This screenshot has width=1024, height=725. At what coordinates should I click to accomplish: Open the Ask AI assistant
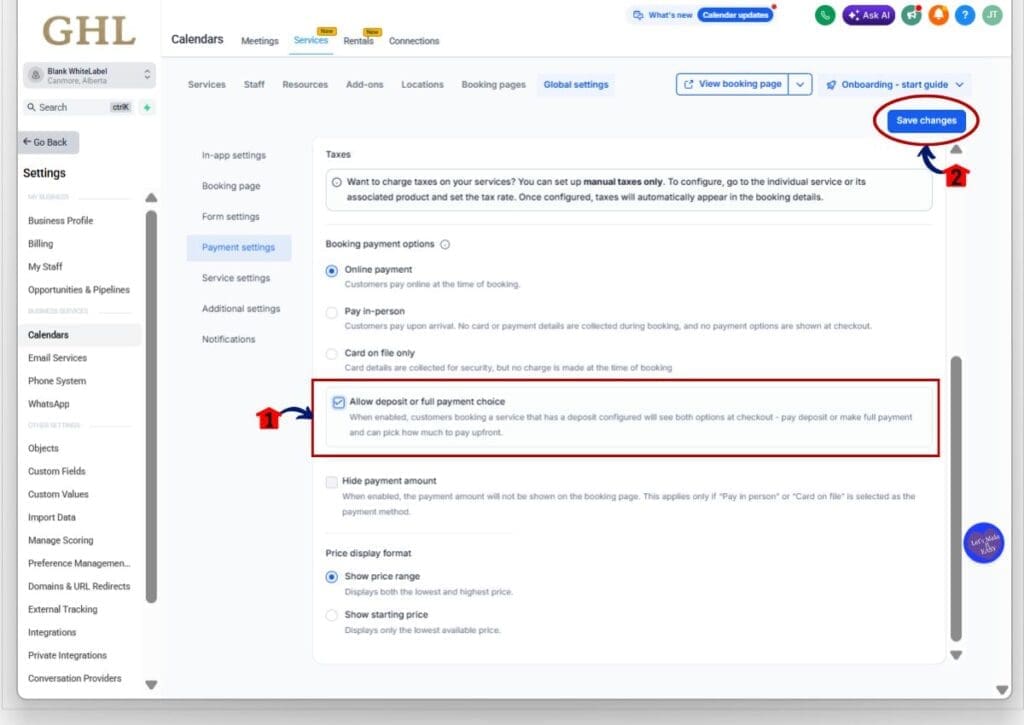(x=869, y=15)
